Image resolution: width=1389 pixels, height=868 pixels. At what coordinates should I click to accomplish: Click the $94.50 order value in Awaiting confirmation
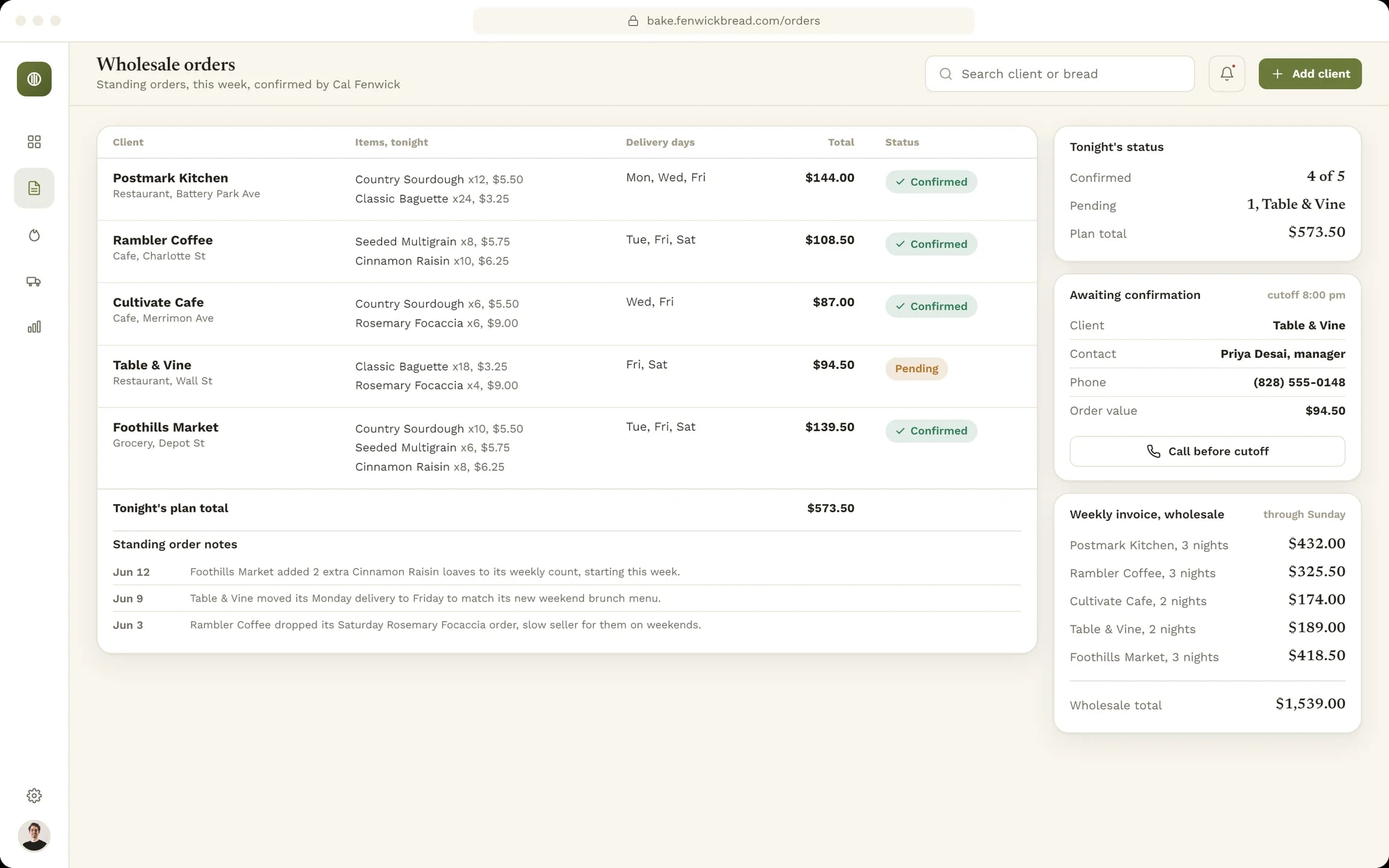[x=1325, y=410]
